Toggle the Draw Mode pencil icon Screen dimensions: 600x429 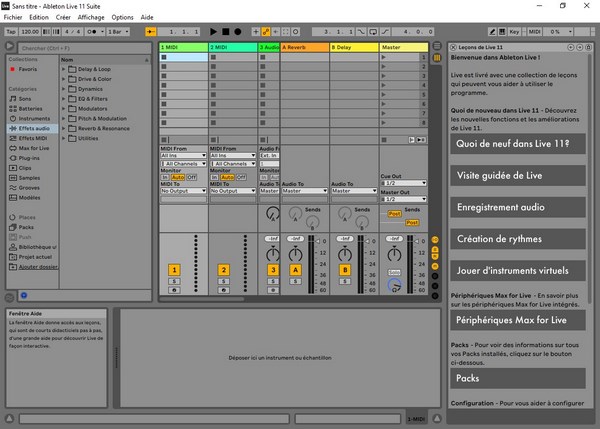(x=492, y=32)
